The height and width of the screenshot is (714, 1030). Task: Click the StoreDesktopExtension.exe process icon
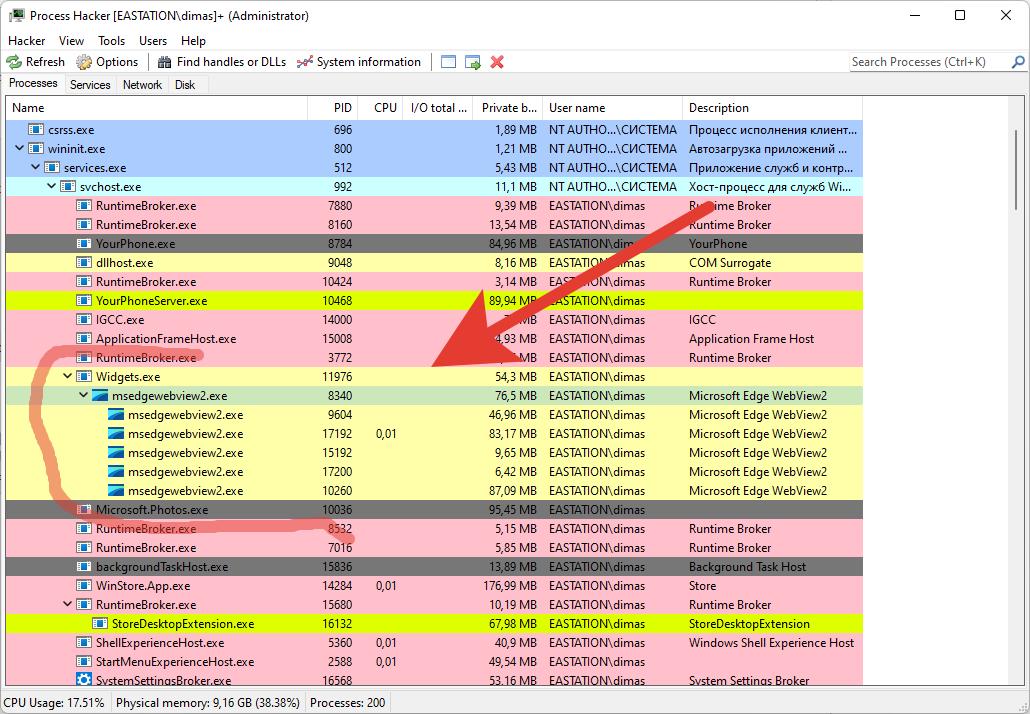point(100,624)
